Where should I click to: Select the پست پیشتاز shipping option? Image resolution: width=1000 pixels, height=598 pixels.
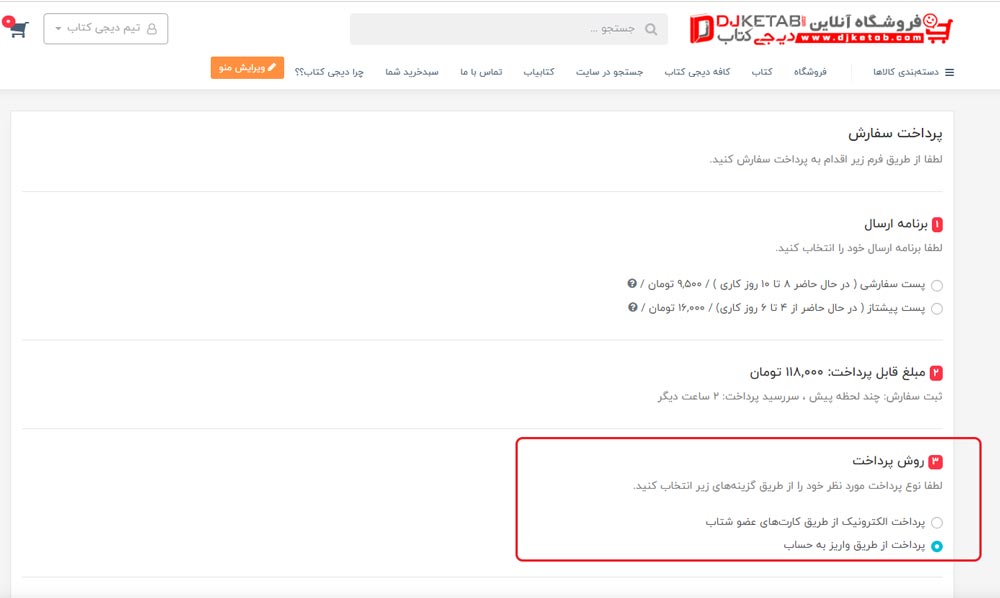coord(936,309)
